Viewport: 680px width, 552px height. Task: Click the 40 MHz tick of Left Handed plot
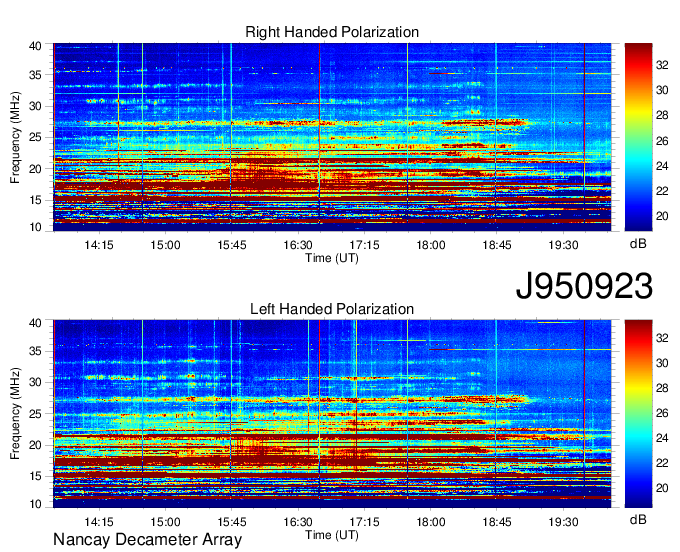tap(35, 323)
